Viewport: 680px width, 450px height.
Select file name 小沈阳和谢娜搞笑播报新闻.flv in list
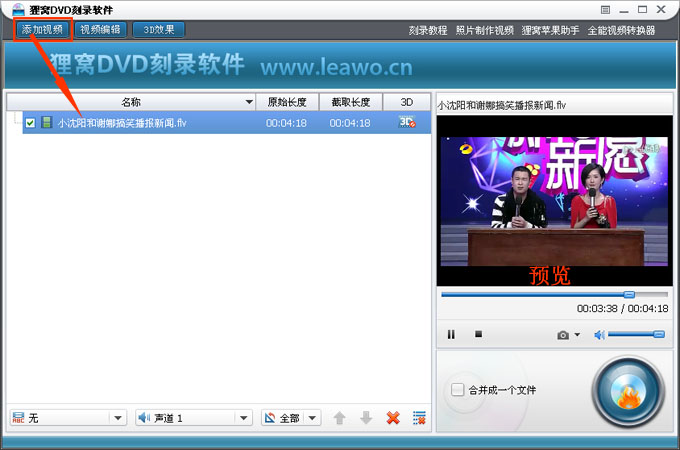pos(122,123)
